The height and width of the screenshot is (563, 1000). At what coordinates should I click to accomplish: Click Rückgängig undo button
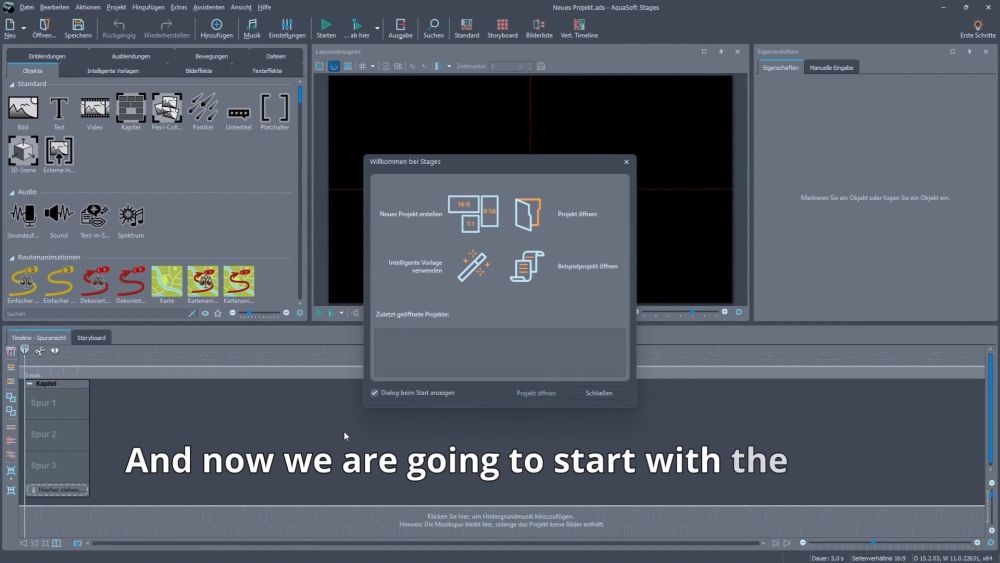pos(119,28)
